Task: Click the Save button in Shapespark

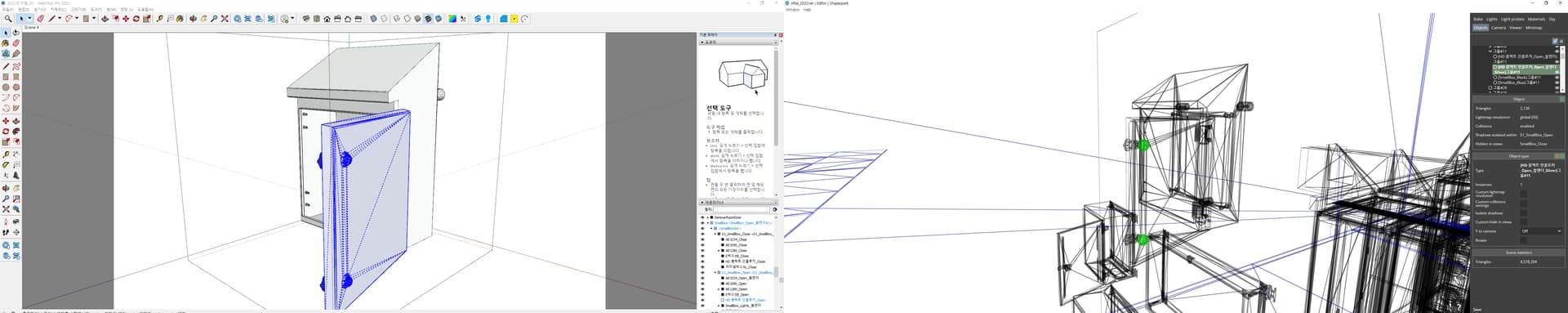Action: [x=1478, y=309]
